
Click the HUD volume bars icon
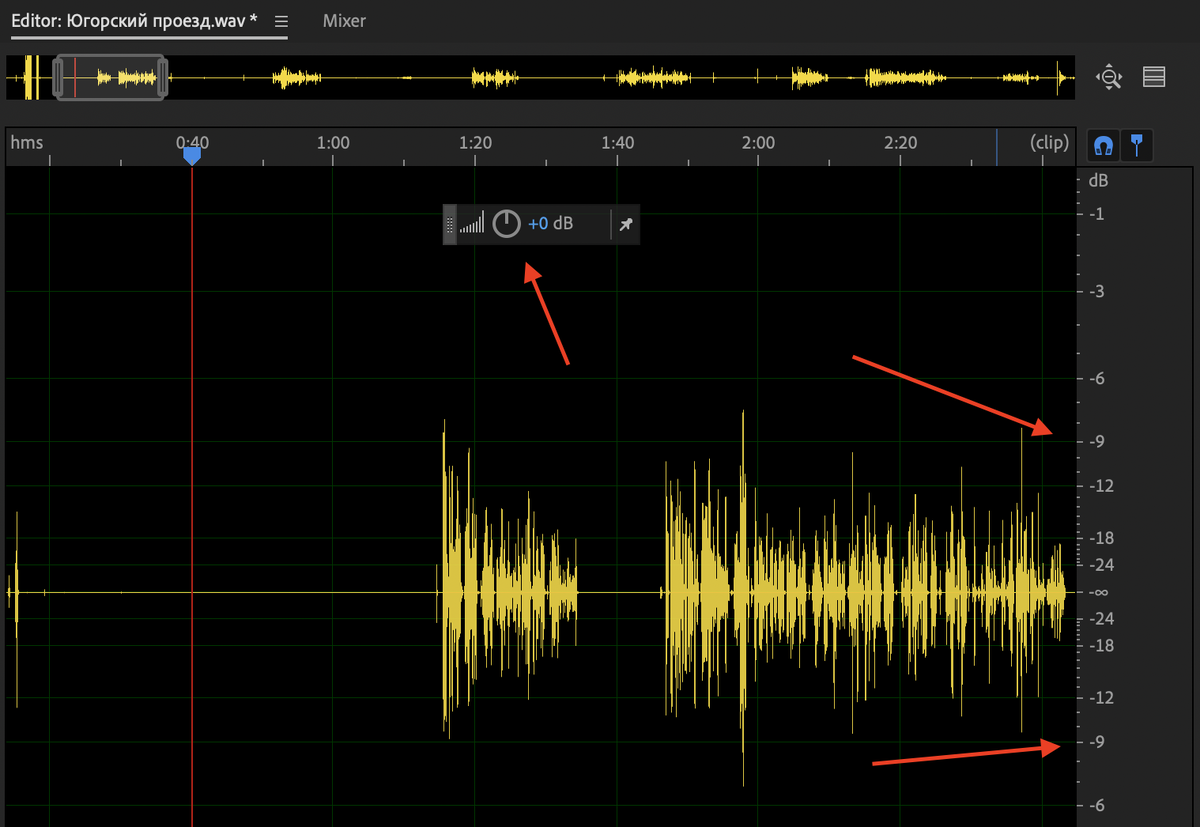(x=472, y=224)
